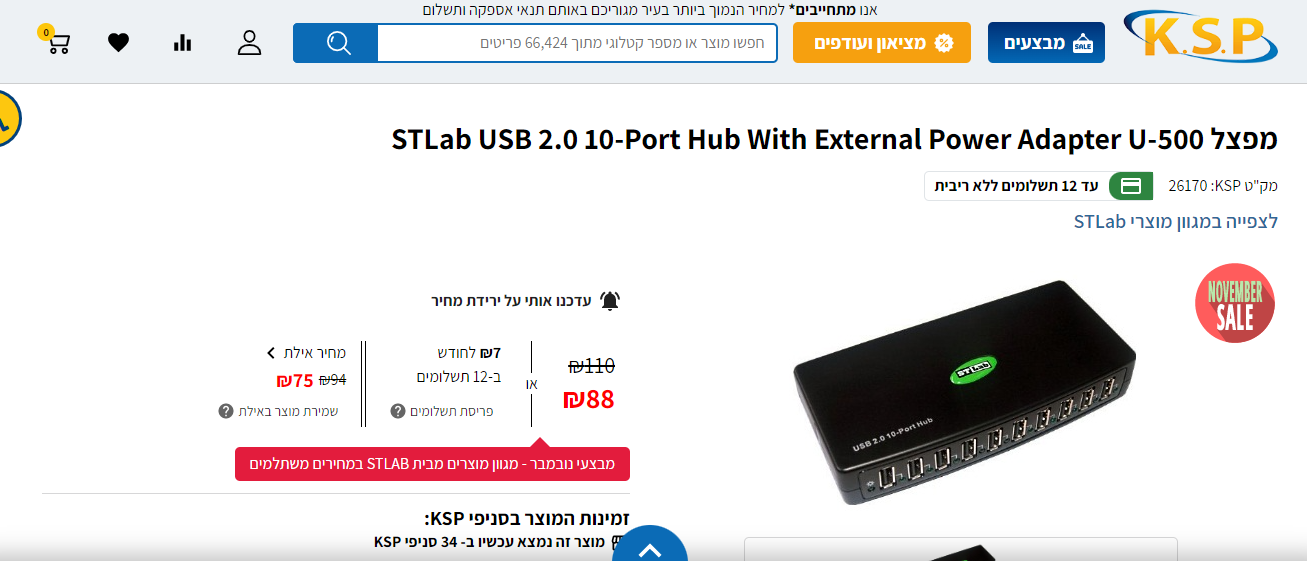Open the product comparison bars icon
This screenshot has height=561, width=1307.
pyautogui.click(x=182, y=42)
